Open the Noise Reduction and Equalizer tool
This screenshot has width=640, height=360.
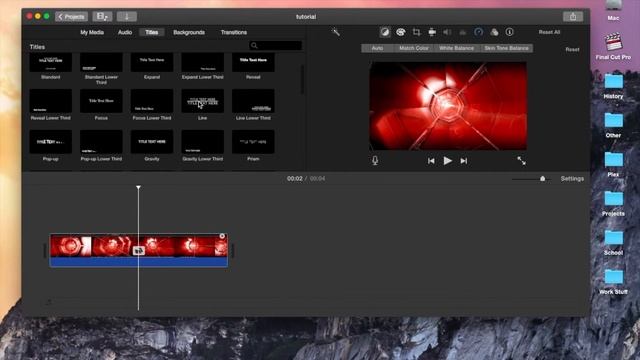[x=463, y=32]
